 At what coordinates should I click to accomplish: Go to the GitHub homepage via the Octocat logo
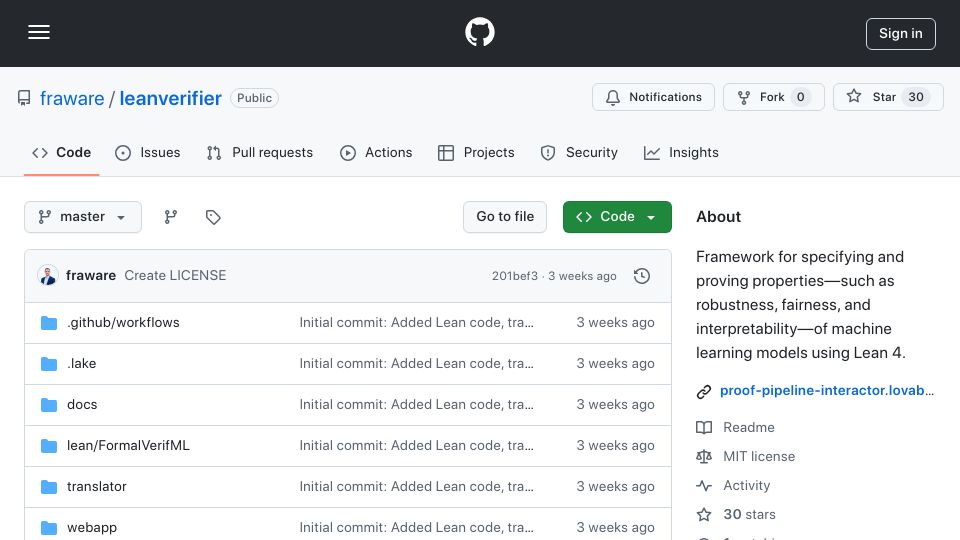479,32
